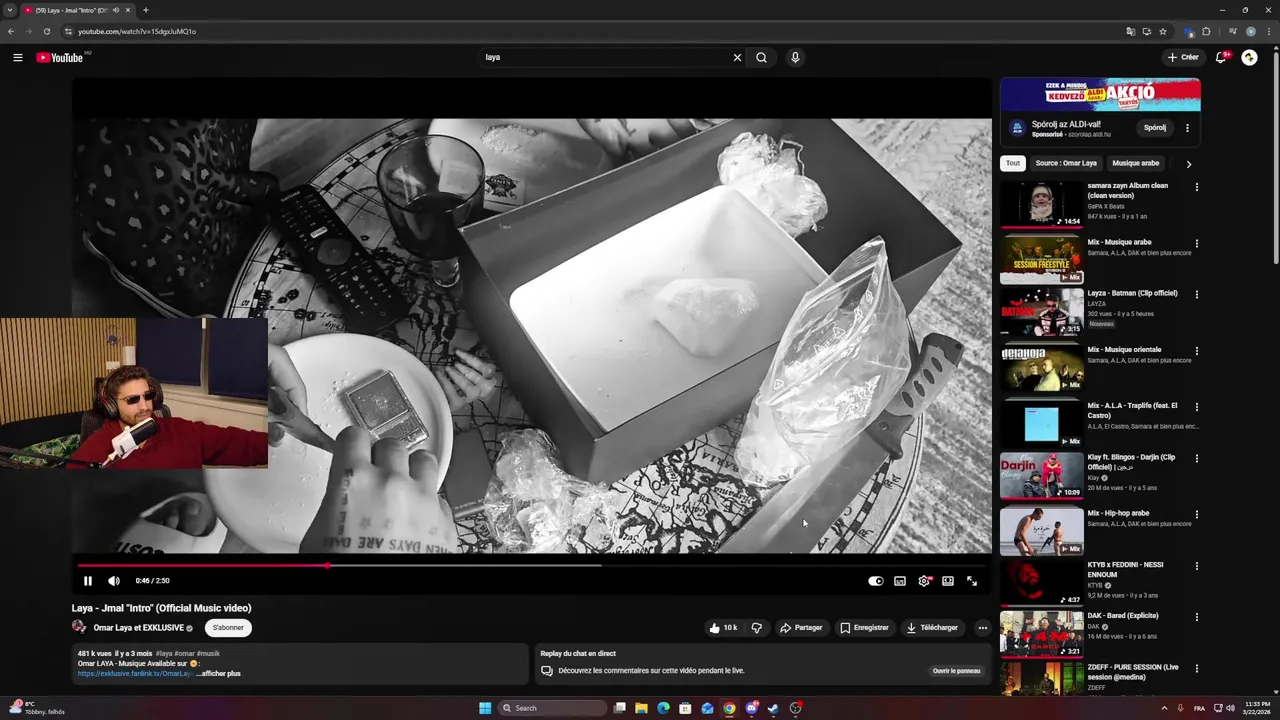Show more filter chips arrow

click(x=1188, y=164)
